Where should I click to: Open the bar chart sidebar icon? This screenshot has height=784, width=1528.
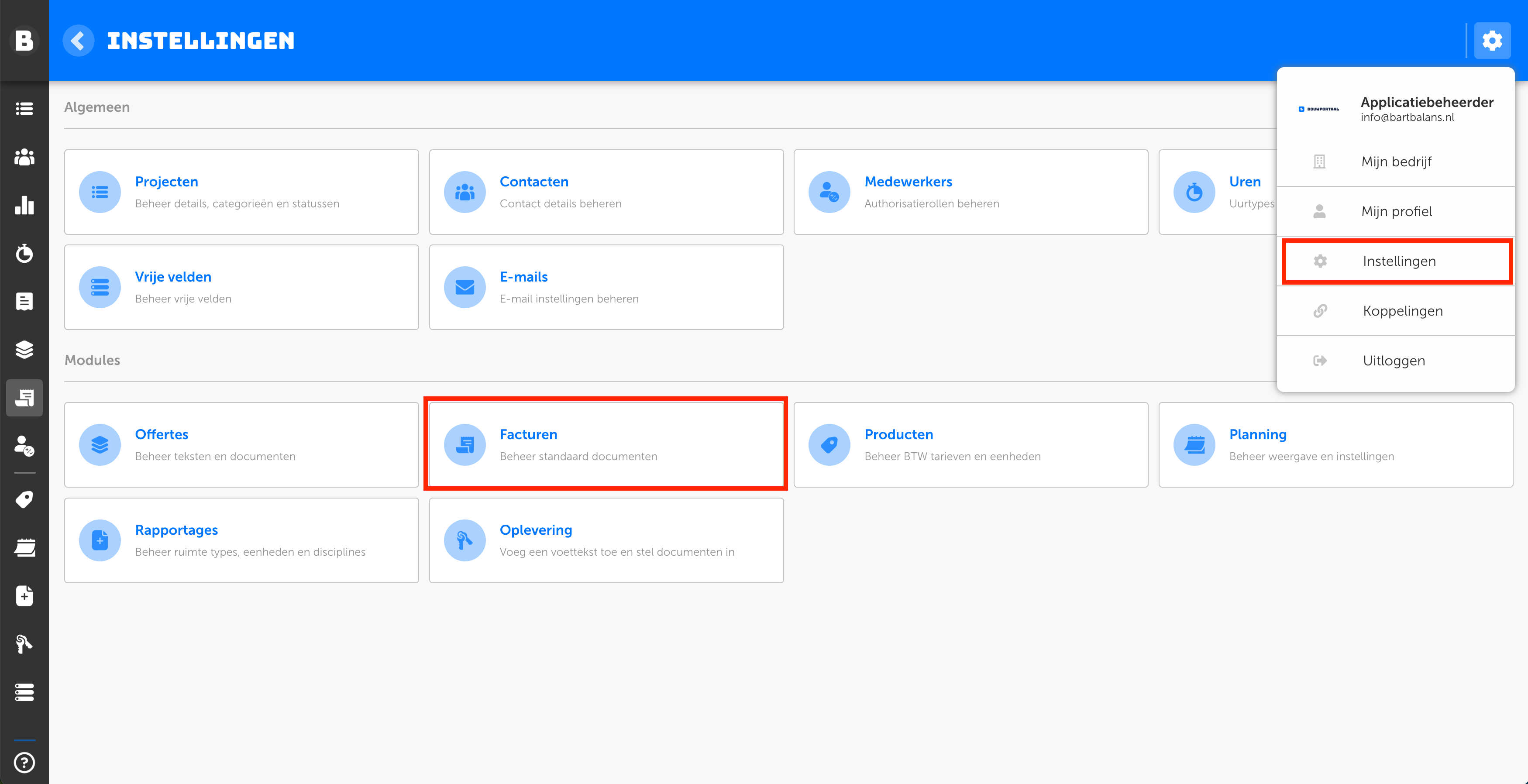tap(24, 205)
